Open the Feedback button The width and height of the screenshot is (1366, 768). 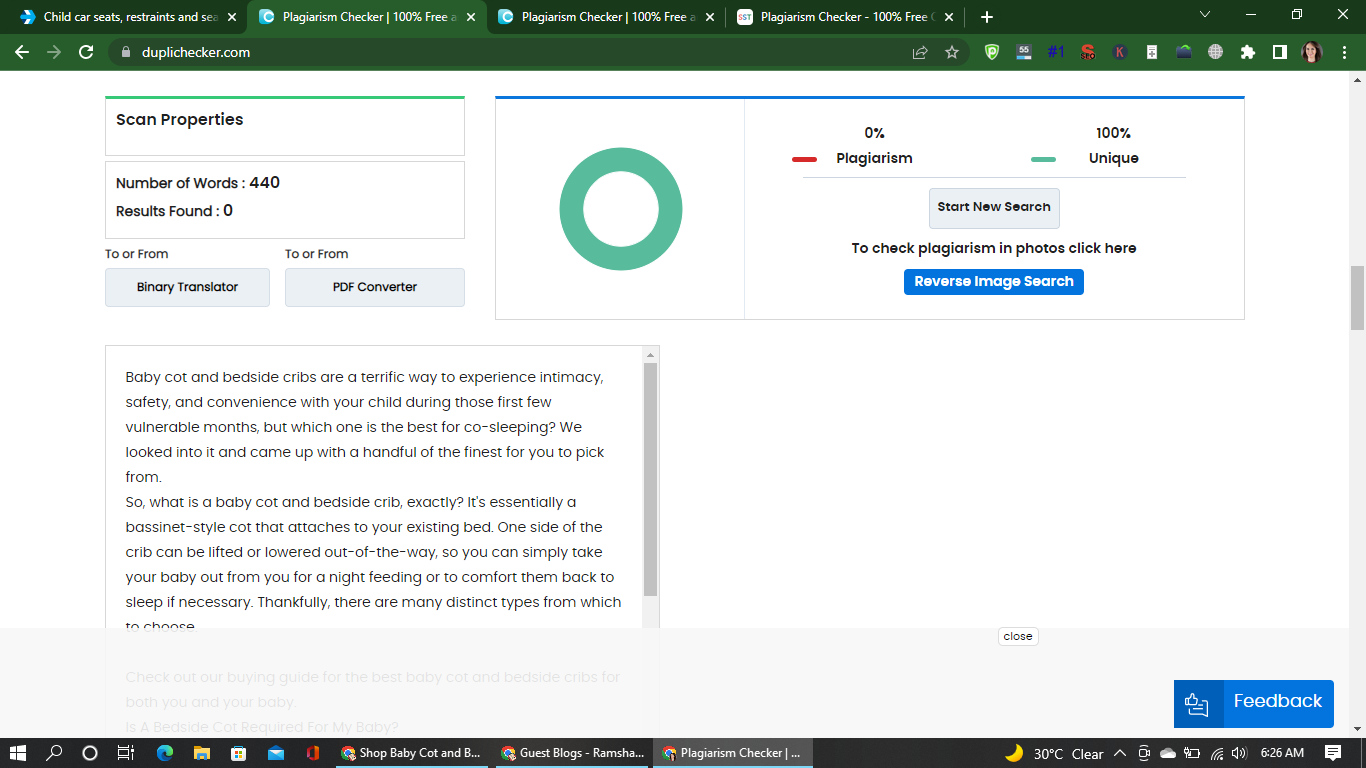[x=1254, y=704]
